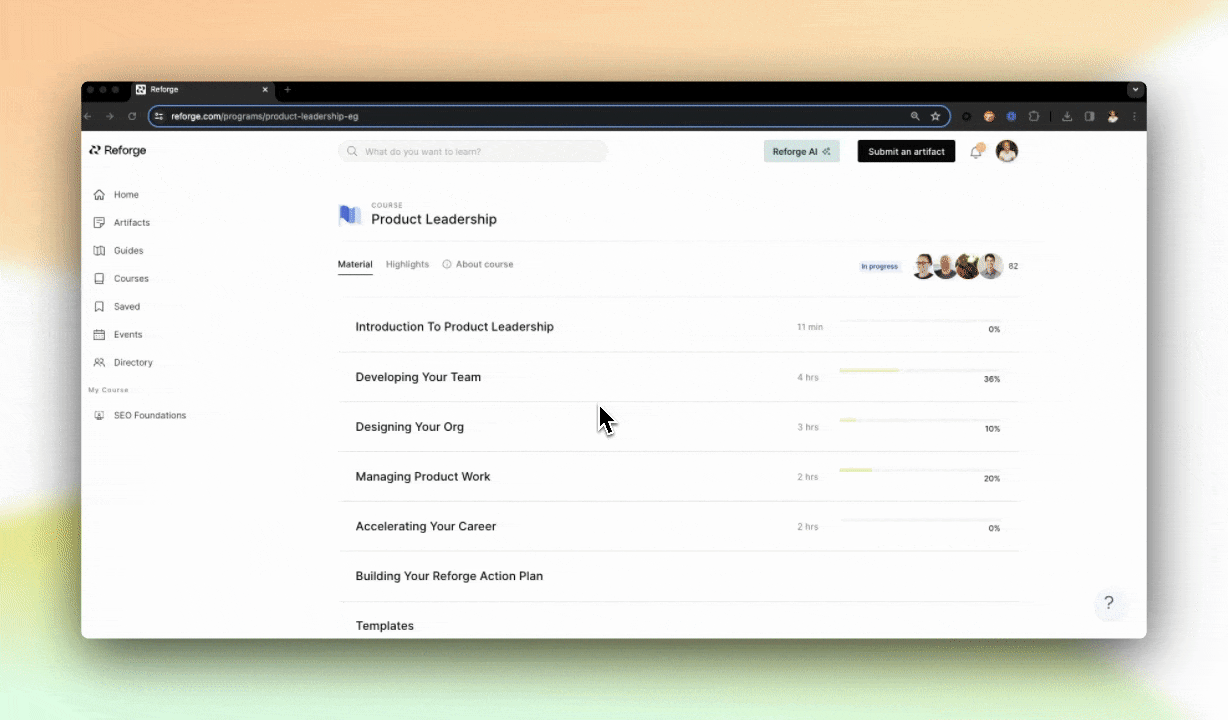Click the Designing Your Org progress bar
The width and height of the screenshot is (1228, 720).
(920, 420)
